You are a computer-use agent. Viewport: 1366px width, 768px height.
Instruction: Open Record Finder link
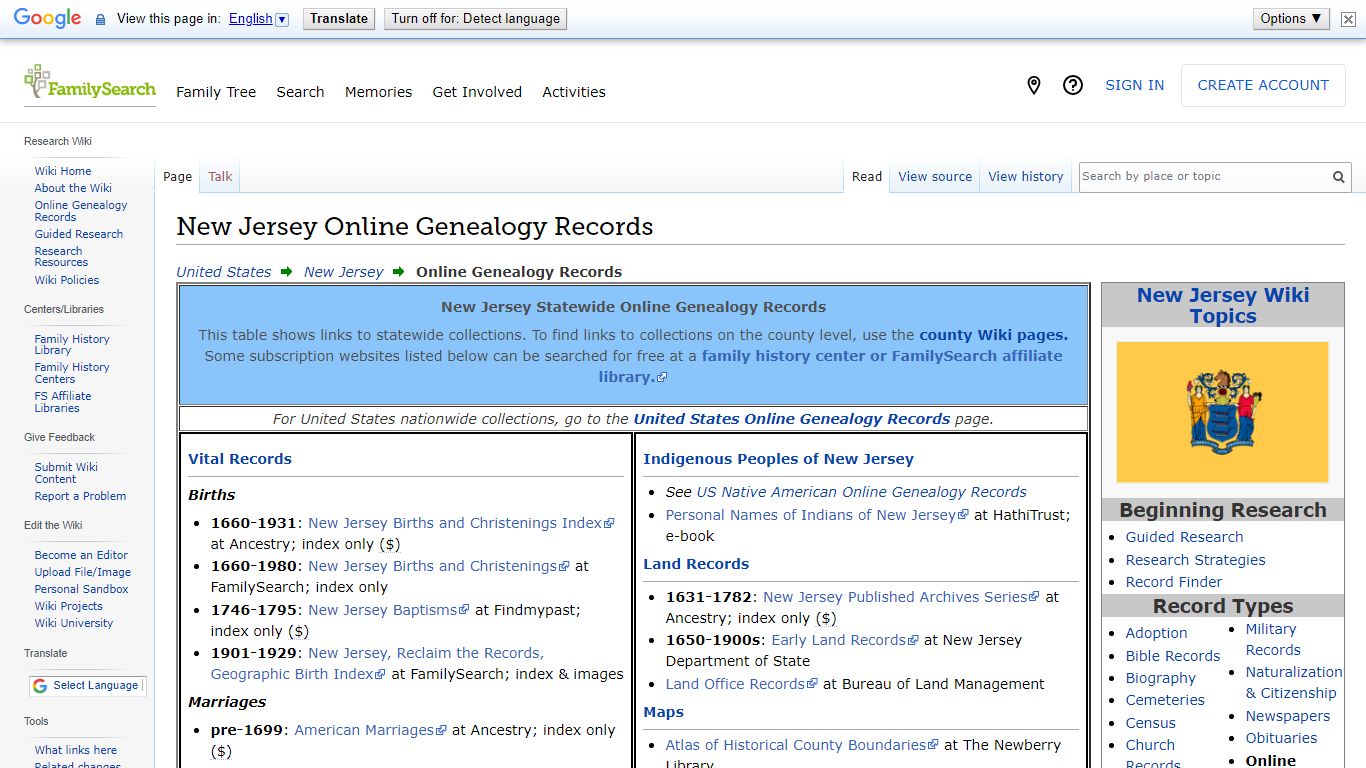[x=1174, y=582]
